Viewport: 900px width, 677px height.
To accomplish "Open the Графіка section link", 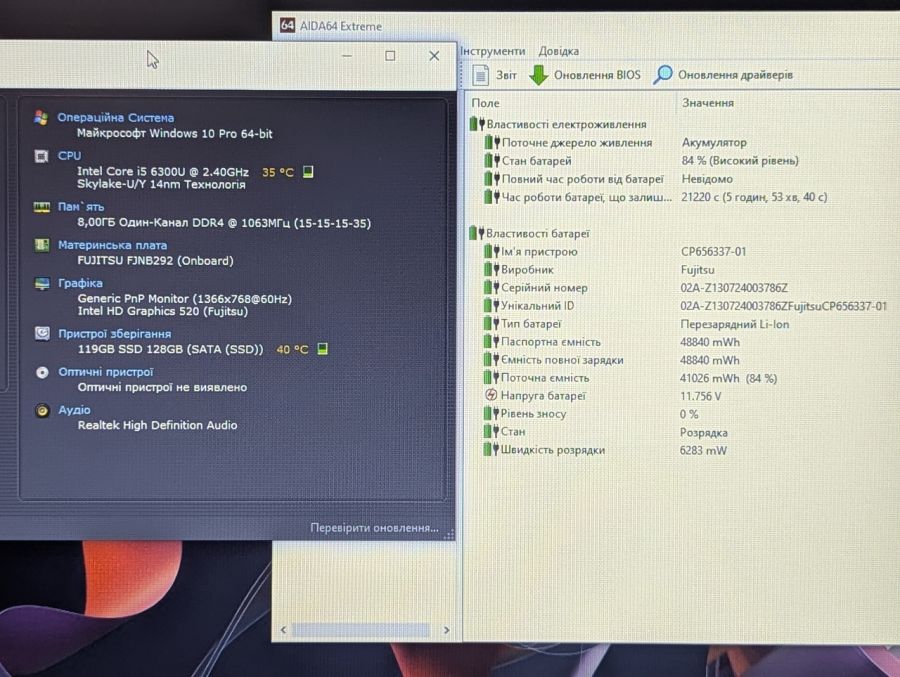I will tap(80, 283).
